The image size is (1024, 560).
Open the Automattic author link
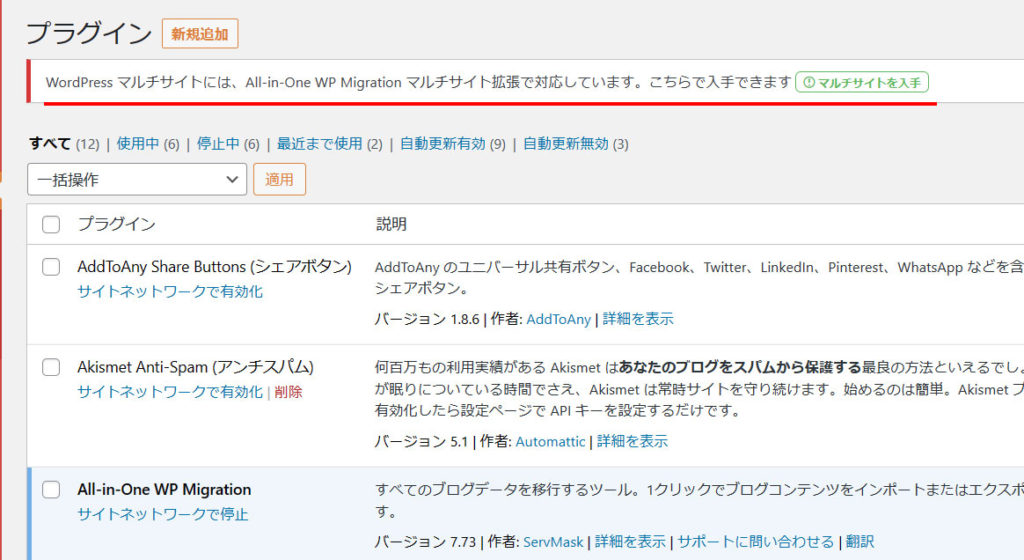(x=550, y=441)
